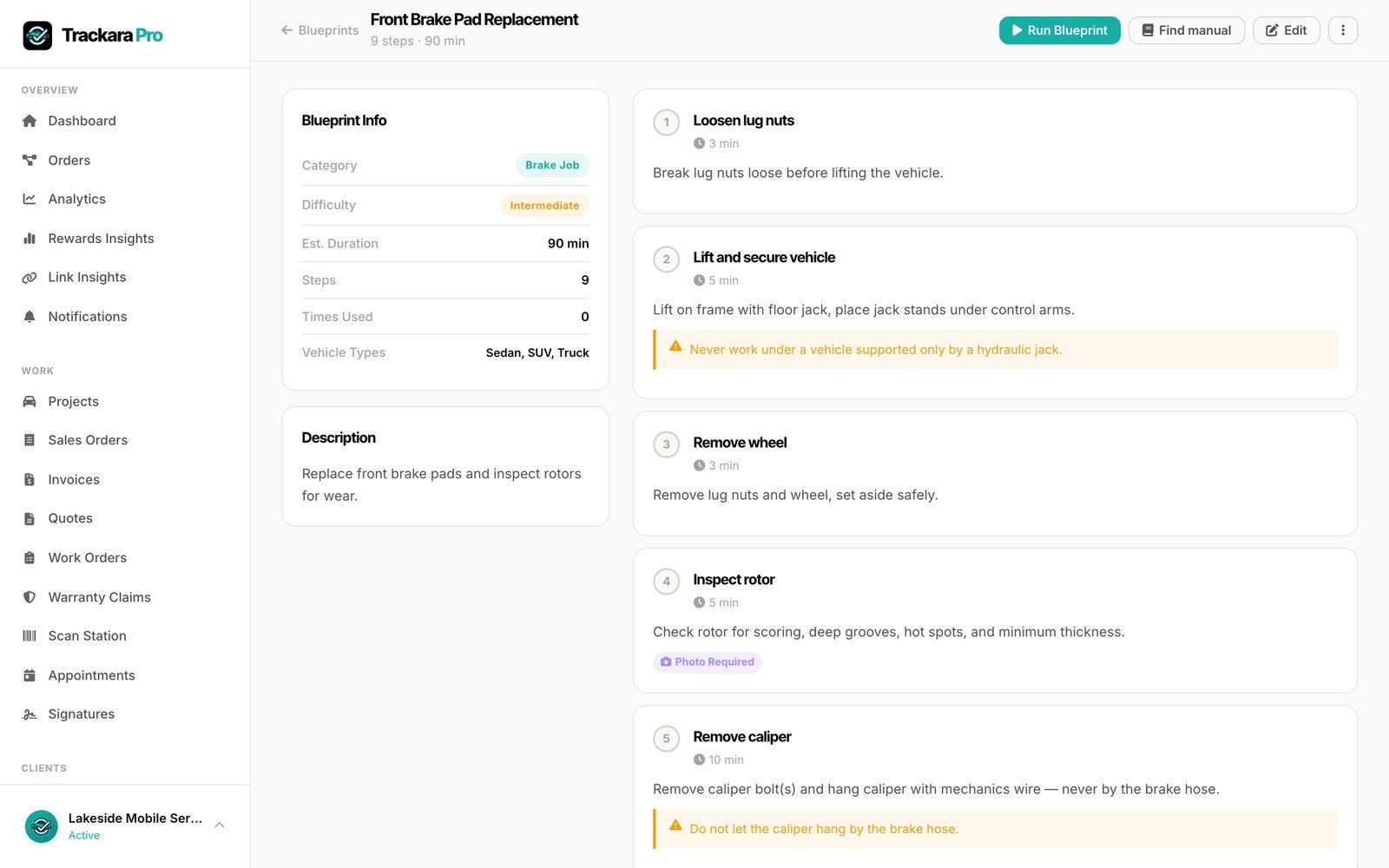Viewport: 1389px width, 868px height.
Task: Open the three-dot more options menu
Action: (1343, 30)
